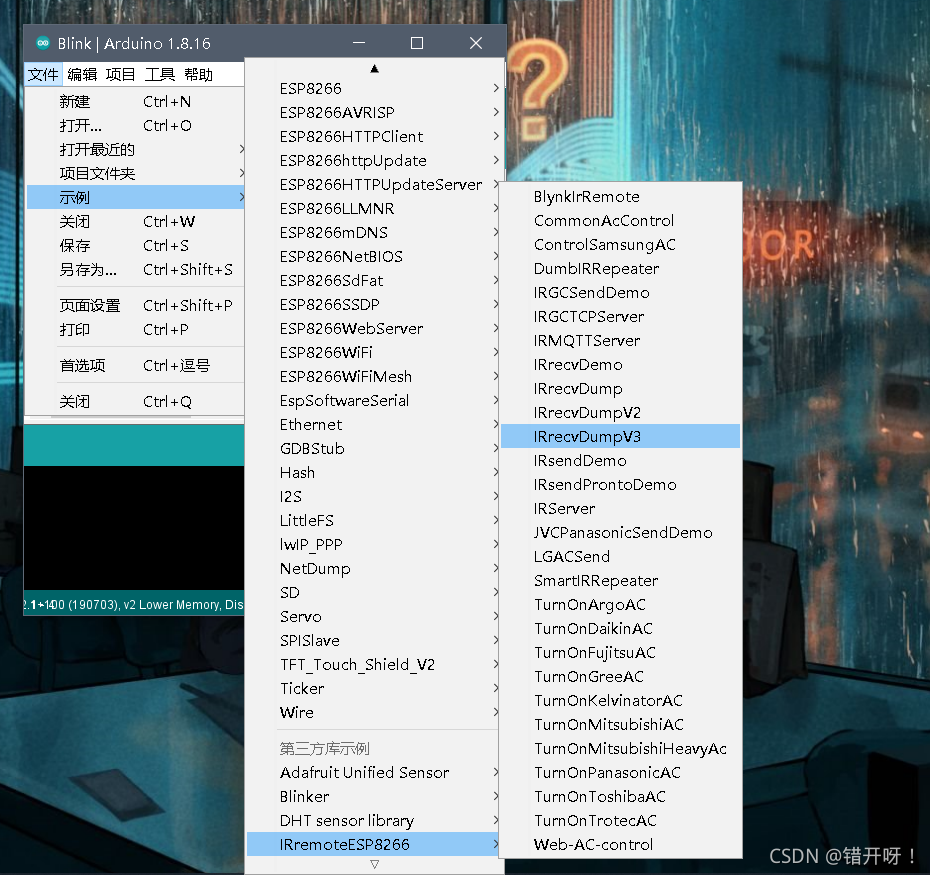Click 关闭 Ctrl+W close entry
Screen dimensions: 930x875
(x=135, y=222)
